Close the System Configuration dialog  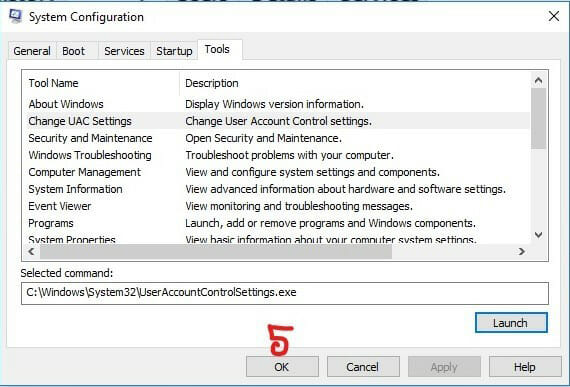coord(554,16)
